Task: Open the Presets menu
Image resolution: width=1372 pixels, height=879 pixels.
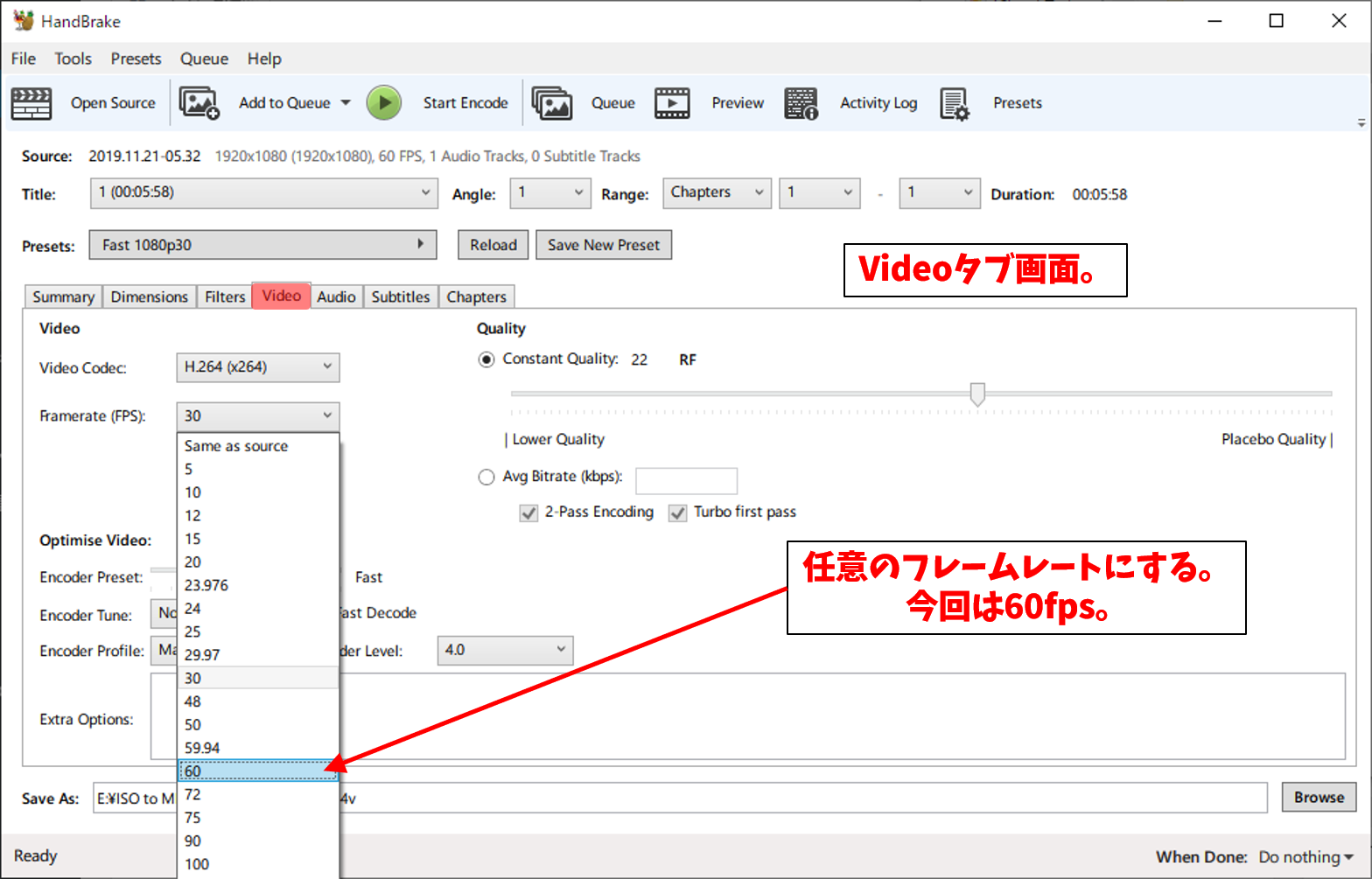Action: 136,59
